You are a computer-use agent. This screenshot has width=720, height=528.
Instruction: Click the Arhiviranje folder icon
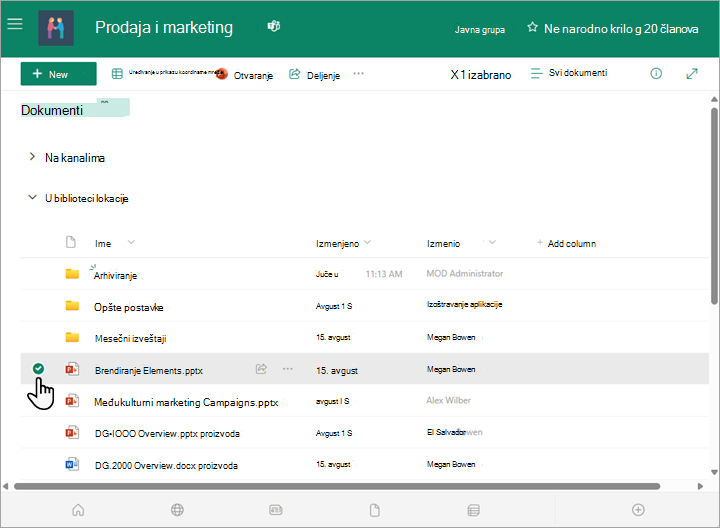coord(72,274)
